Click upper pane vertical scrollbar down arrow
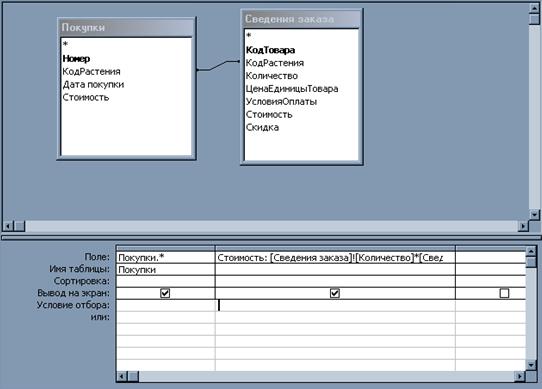The height and width of the screenshot is (389, 542). point(534,215)
